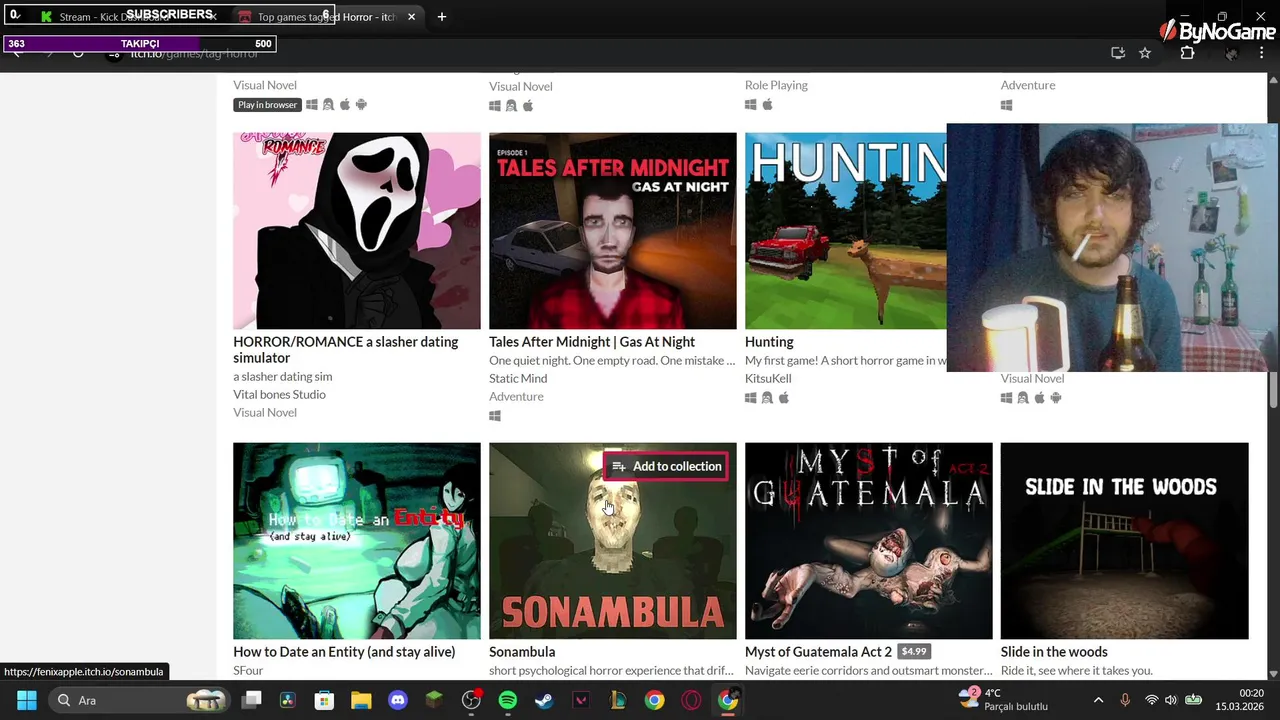Screen dimensions: 1280x720
Task: Open Minecraft block icon in taskbar
Action: (434, 700)
